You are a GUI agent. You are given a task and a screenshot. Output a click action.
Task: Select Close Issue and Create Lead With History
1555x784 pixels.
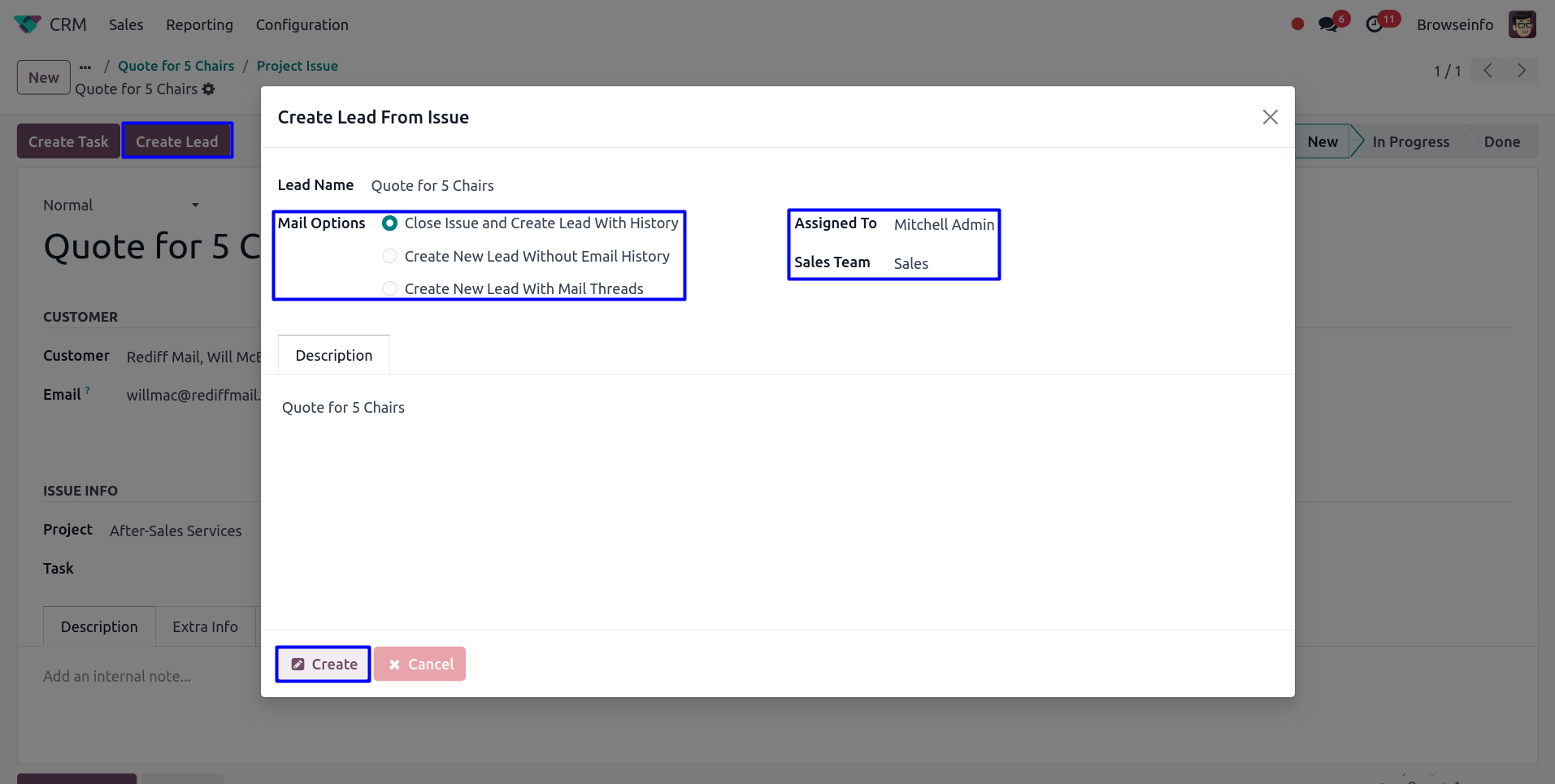tap(390, 223)
